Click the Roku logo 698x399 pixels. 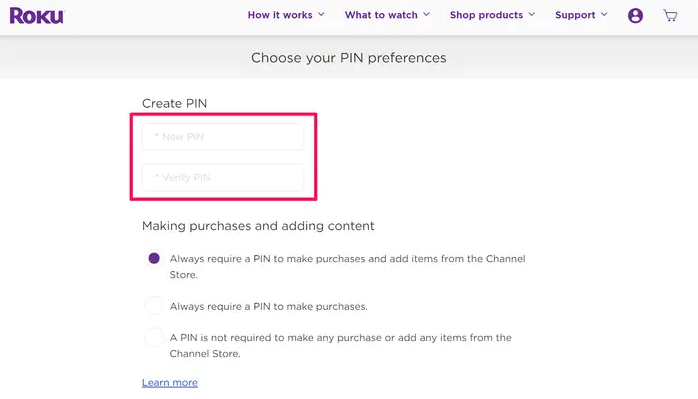[x=37, y=16]
